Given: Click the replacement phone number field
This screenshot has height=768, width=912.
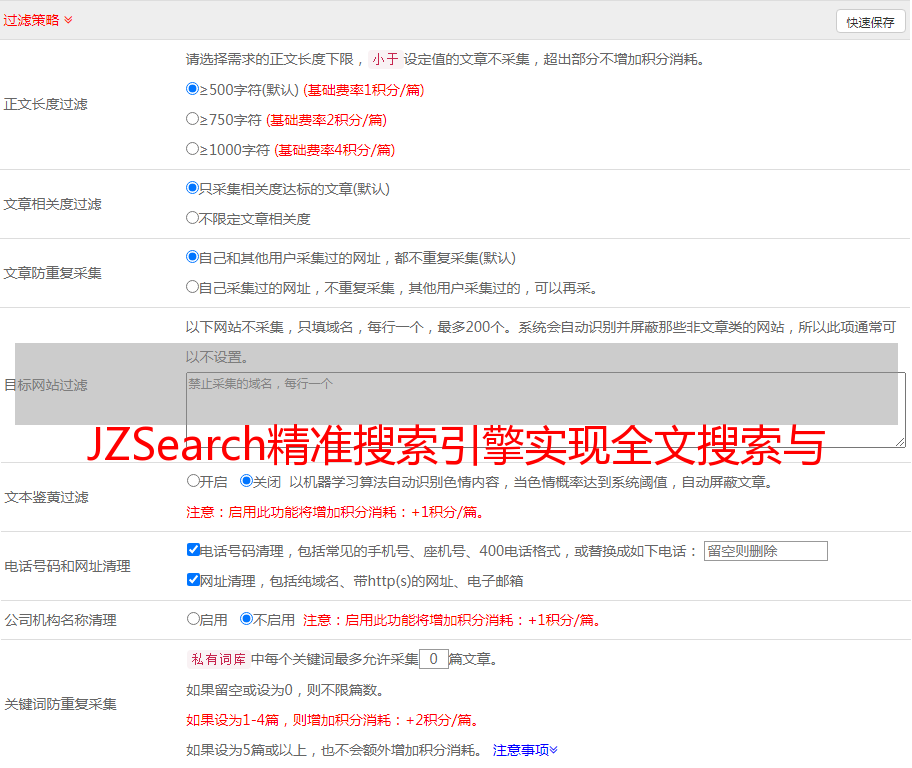Looking at the screenshot, I should pyautogui.click(x=765, y=551).
